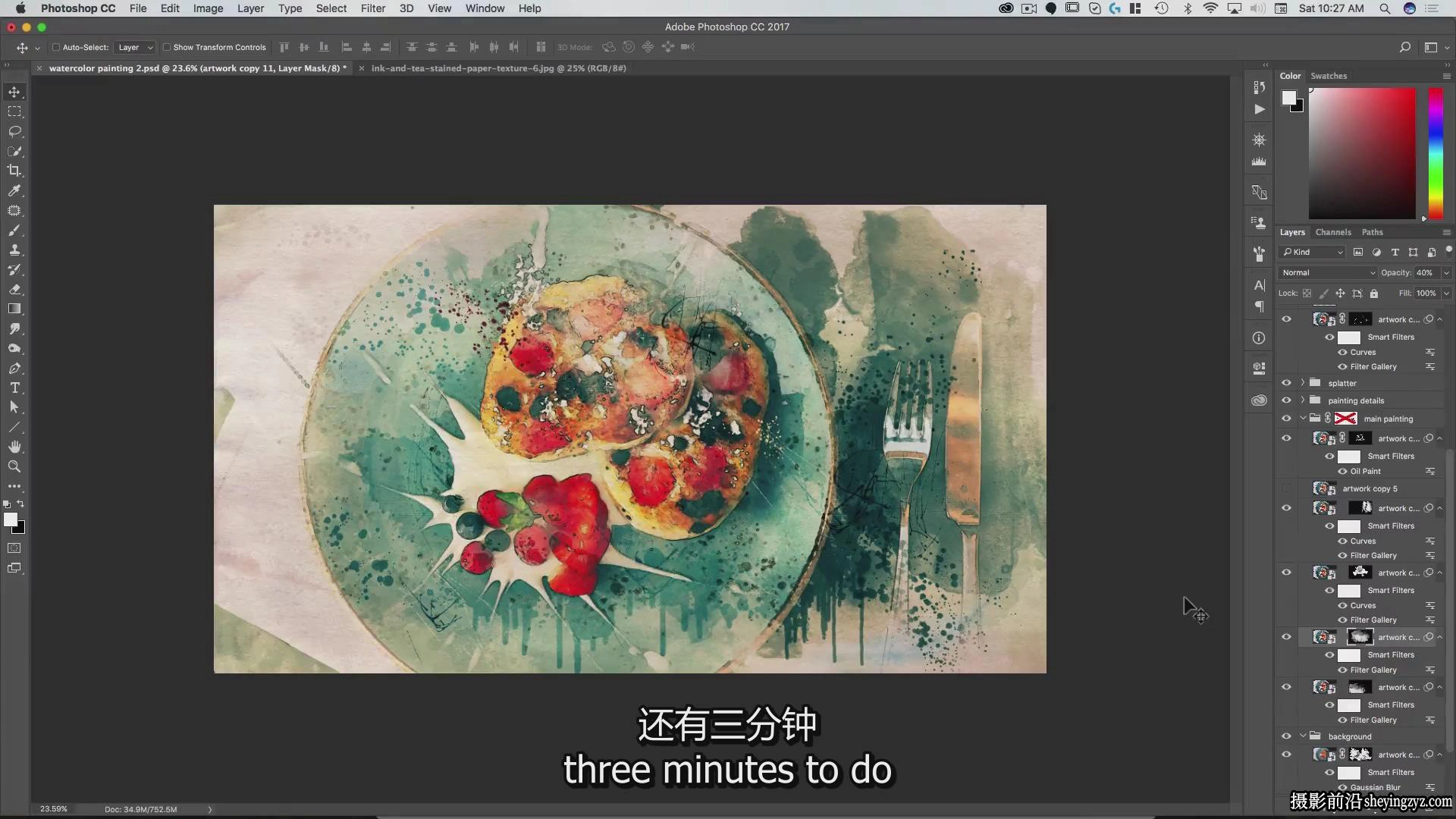Collapse the main painting group
Viewport: 1456px width, 819px height.
(x=1303, y=419)
